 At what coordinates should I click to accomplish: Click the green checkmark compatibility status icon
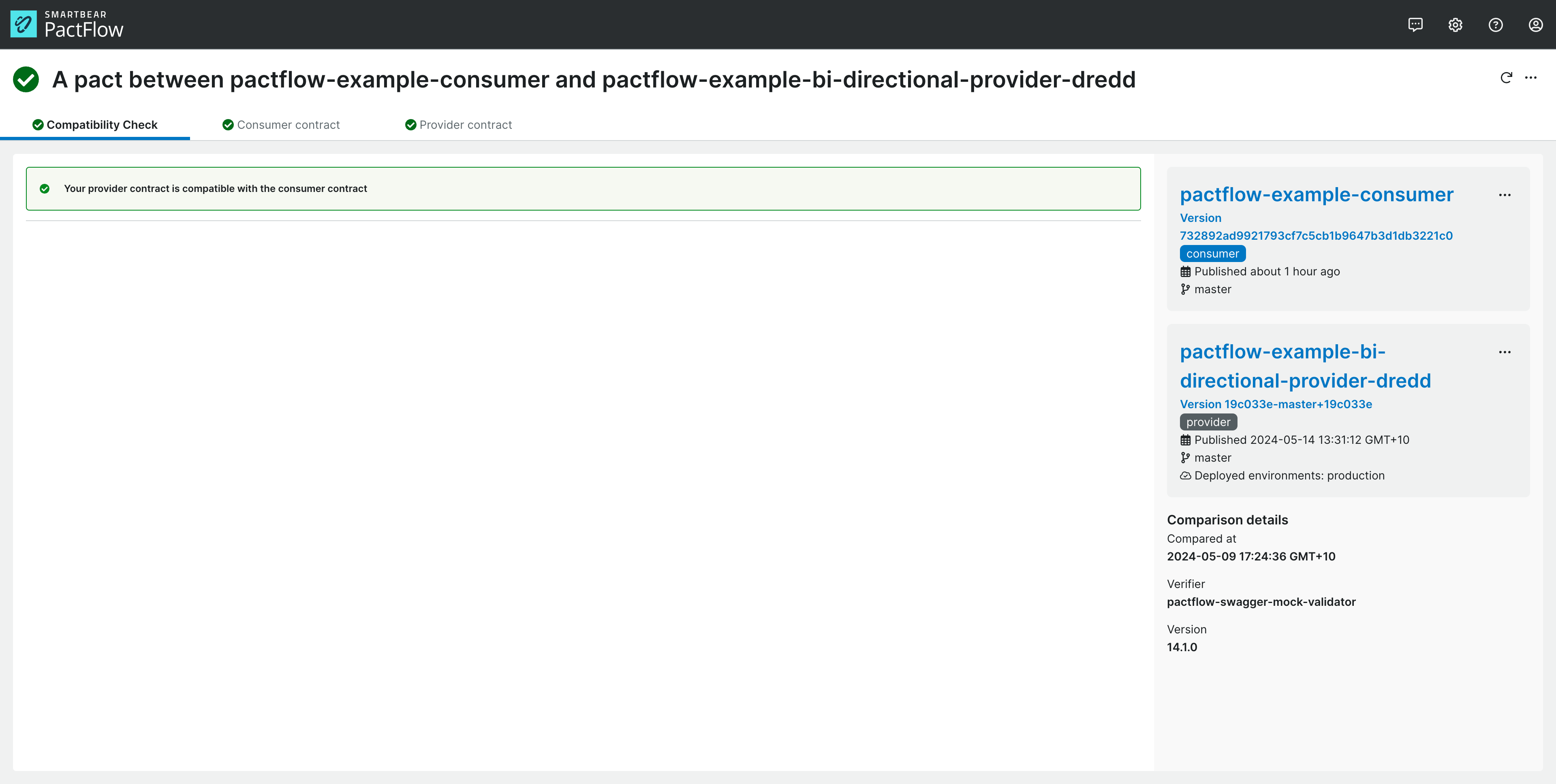tap(26, 78)
